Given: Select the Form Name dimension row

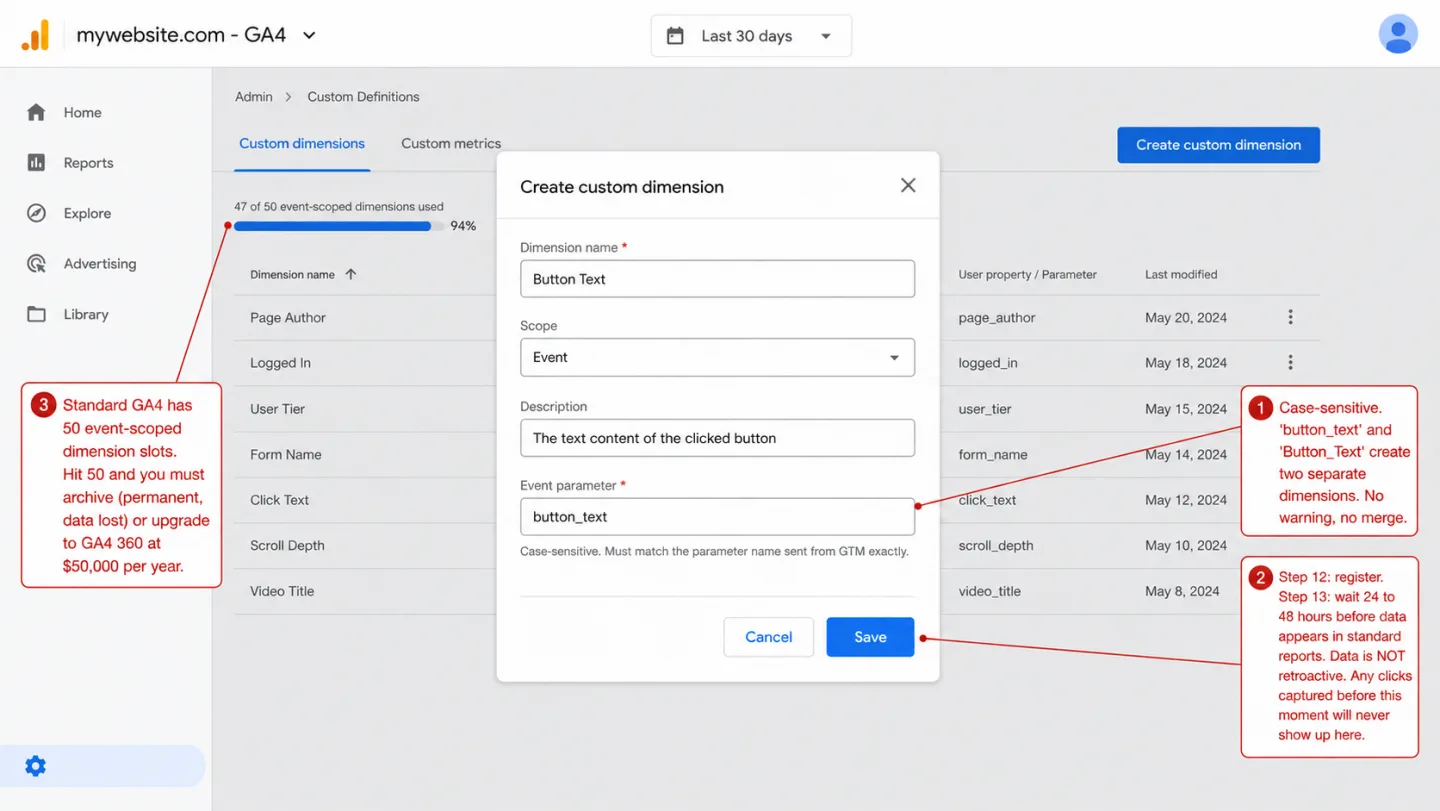Looking at the screenshot, I should pyautogui.click(x=777, y=454).
